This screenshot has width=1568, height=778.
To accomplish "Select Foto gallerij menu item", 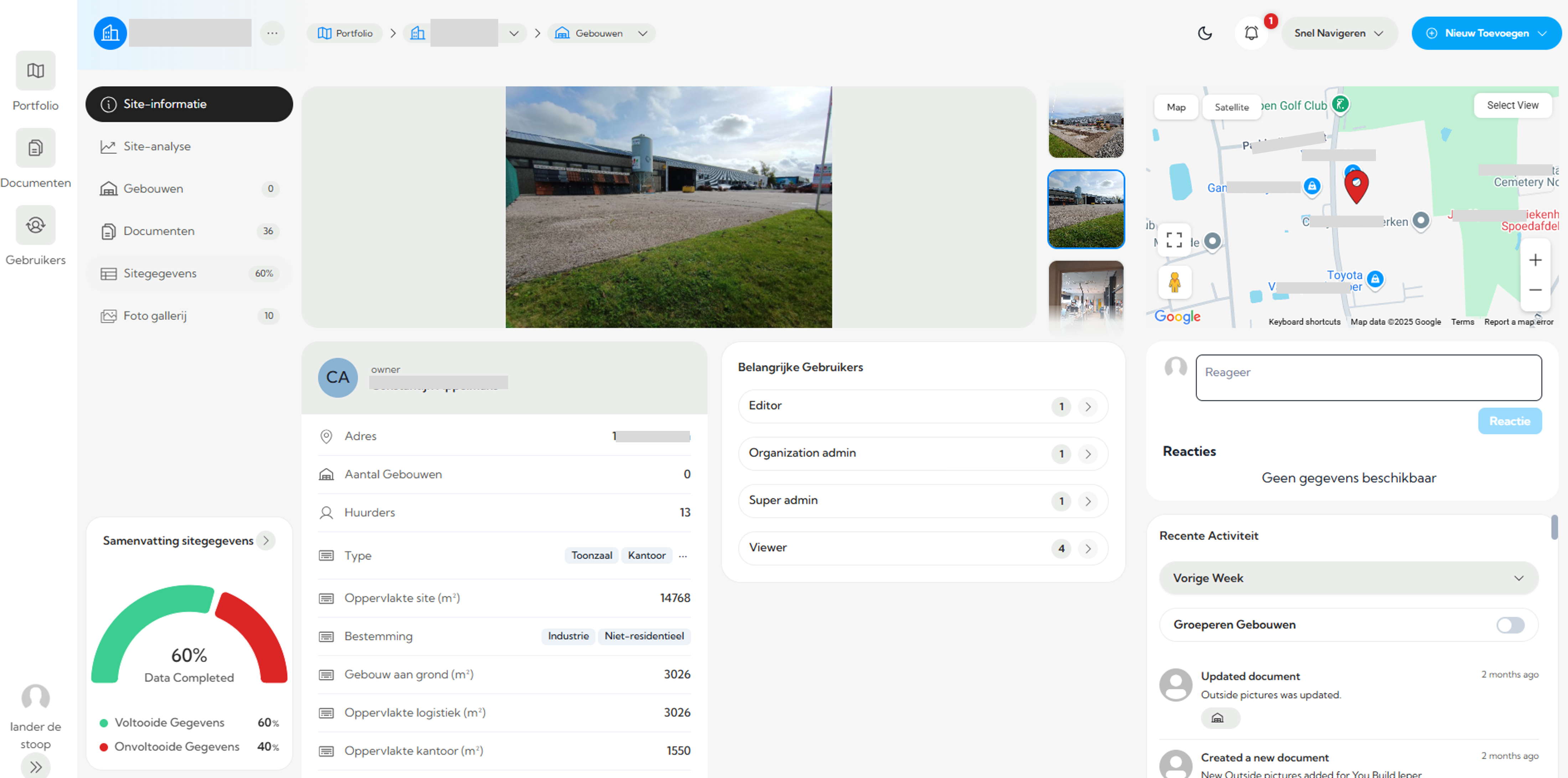I will 155,316.
